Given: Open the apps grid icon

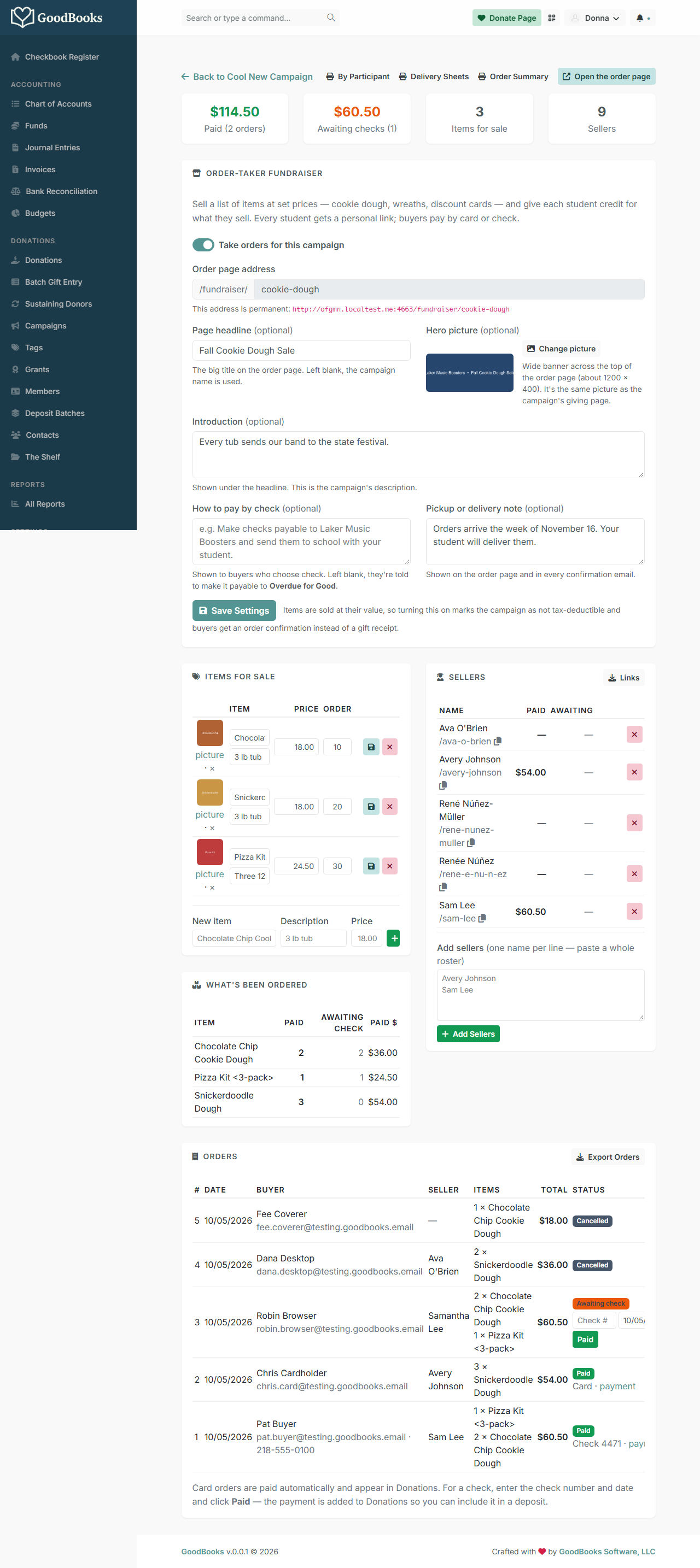Looking at the screenshot, I should point(551,18).
